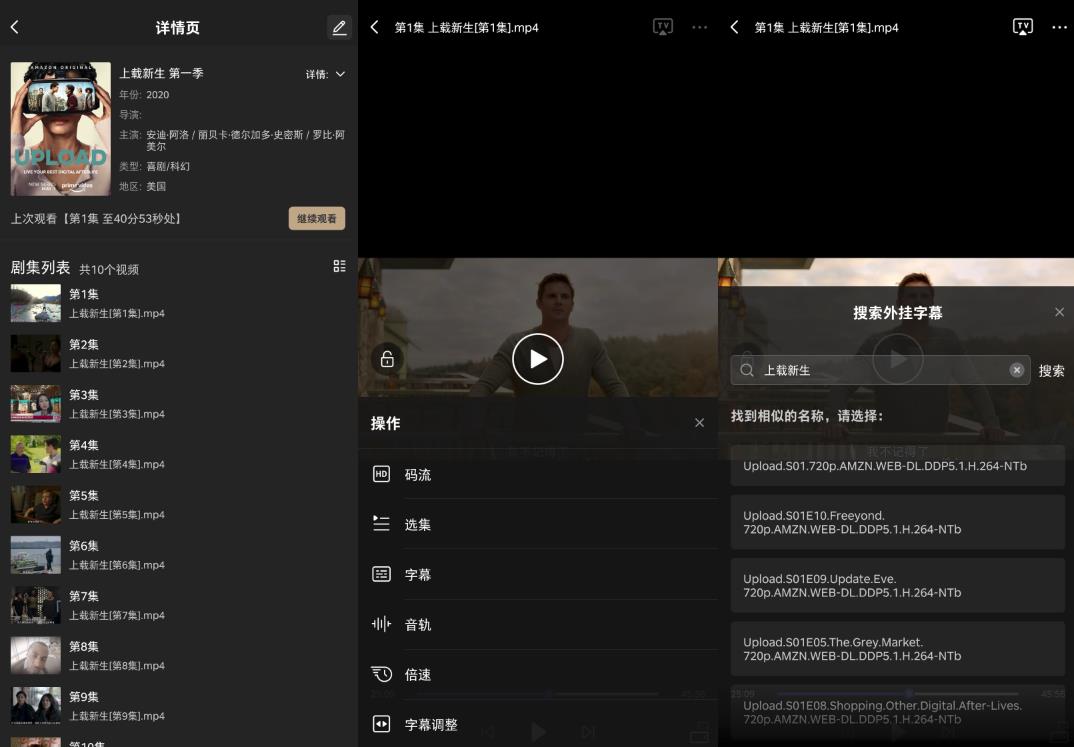Open 字幕 in the operations panel
The height and width of the screenshot is (747, 1074).
click(417, 574)
